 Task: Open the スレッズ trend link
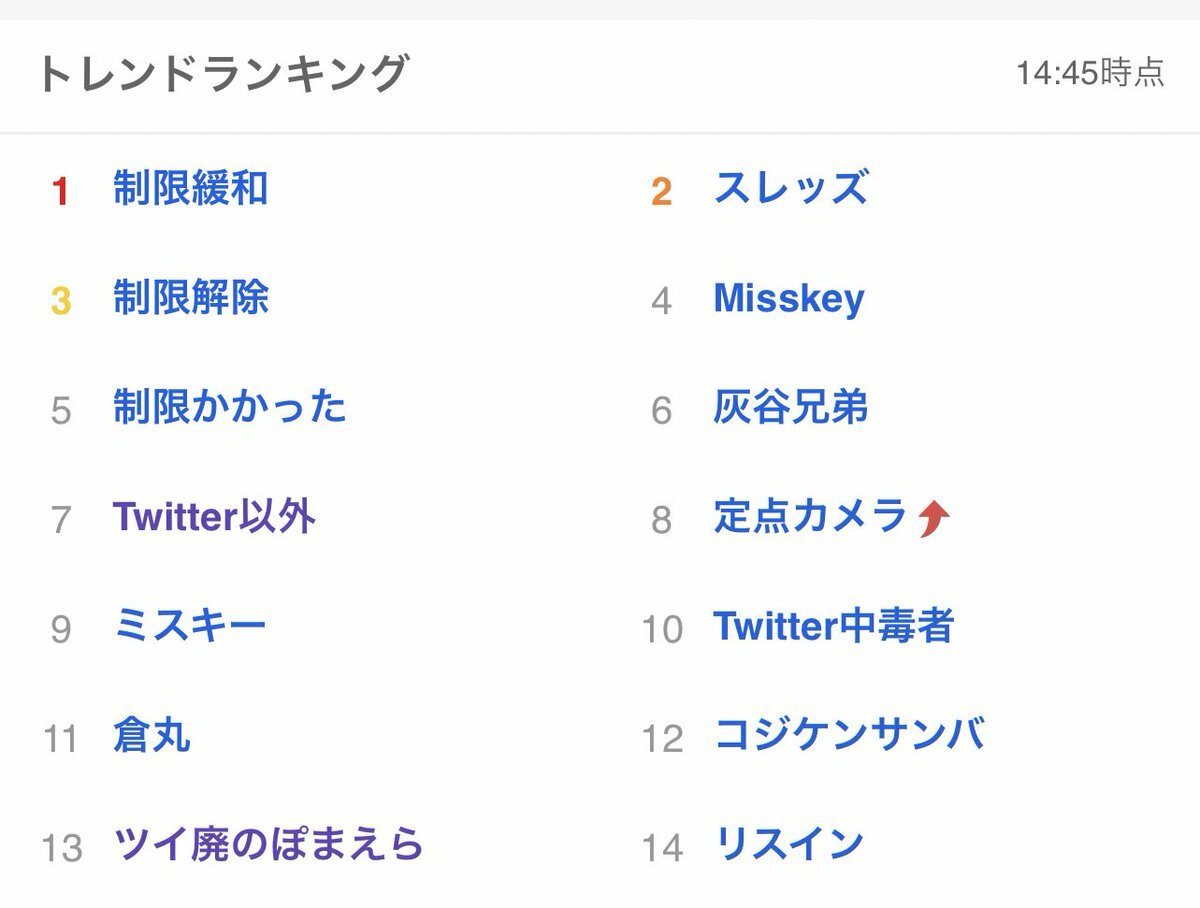(790, 188)
